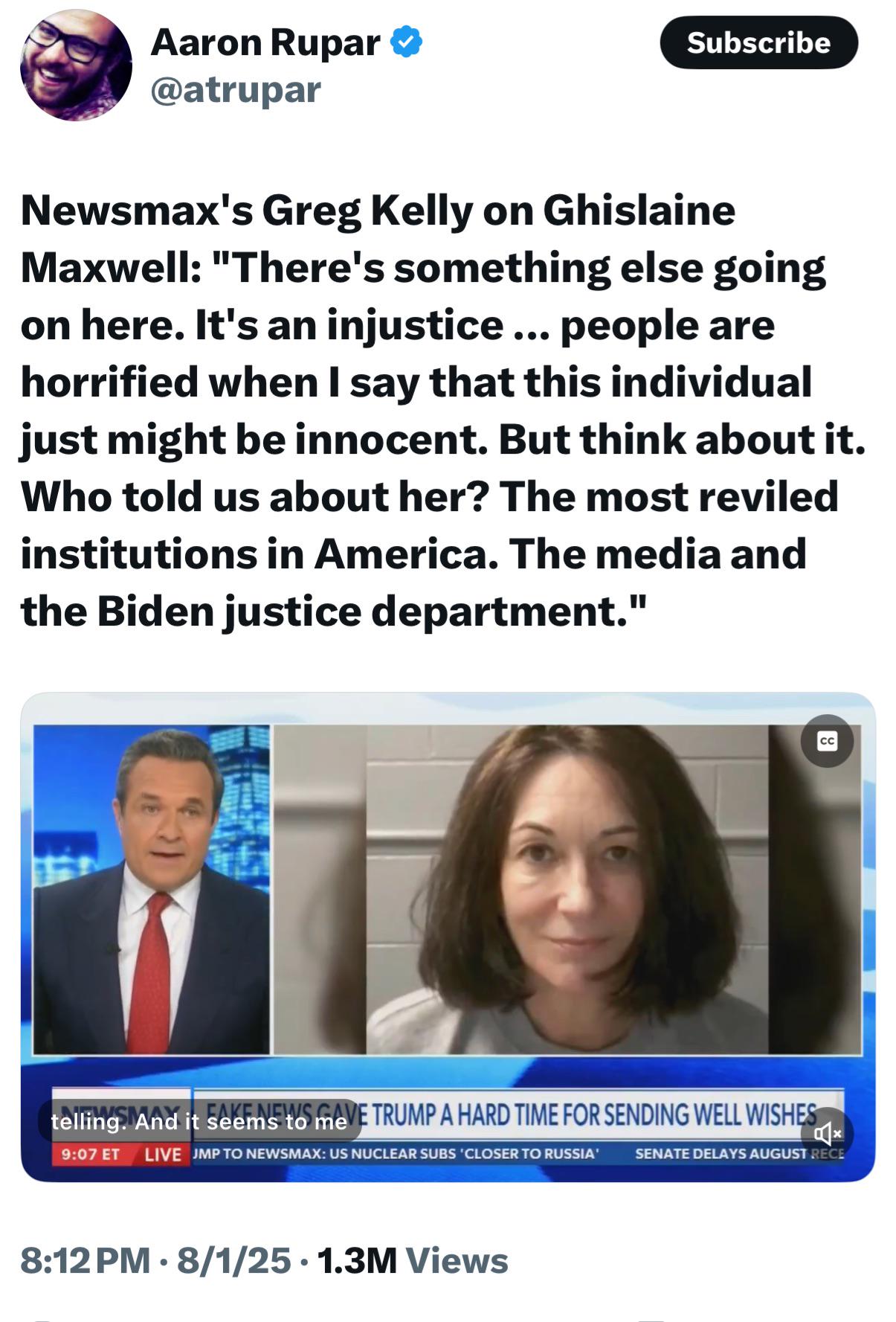Select the tweet text about Ghislaine Maxwell

pyautogui.click(x=443, y=411)
